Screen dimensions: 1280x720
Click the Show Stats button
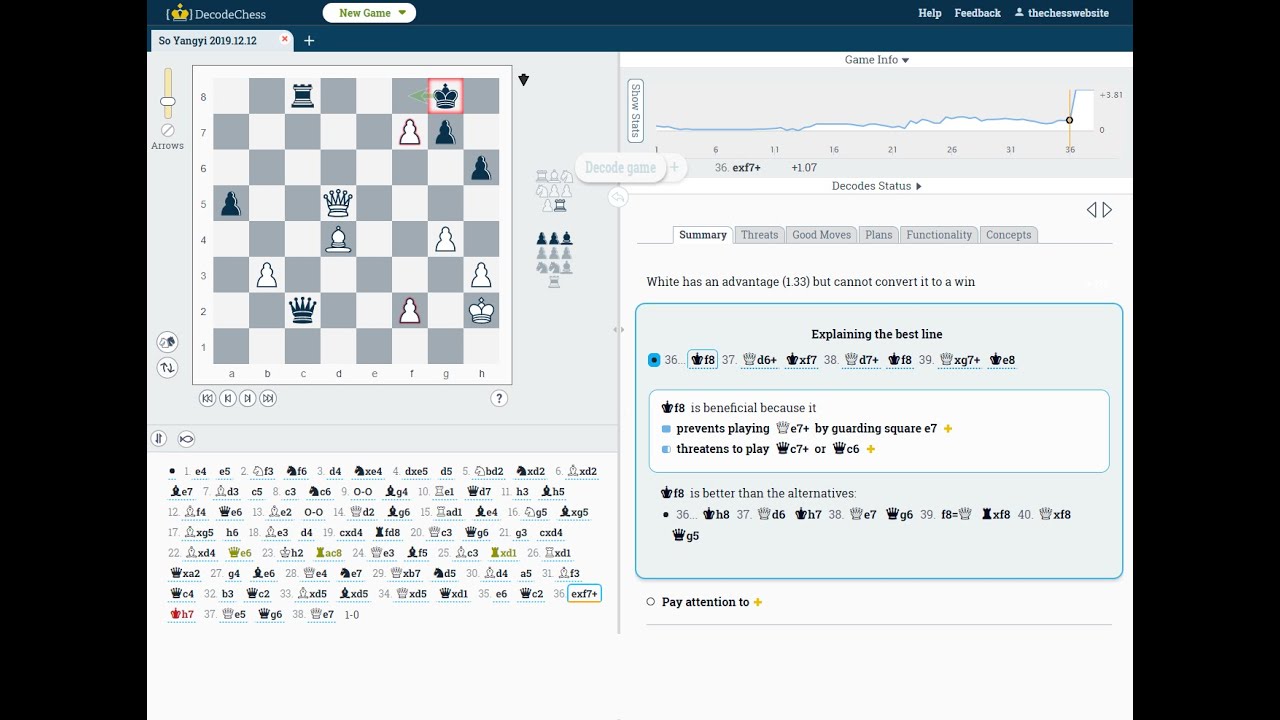click(x=635, y=111)
